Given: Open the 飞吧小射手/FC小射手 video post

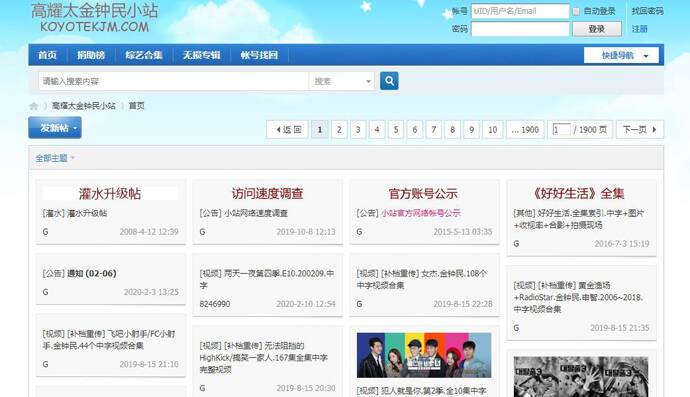Looking at the screenshot, I should [109, 339].
